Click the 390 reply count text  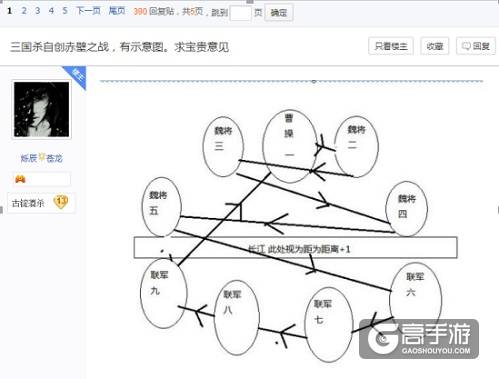pyautogui.click(x=140, y=11)
